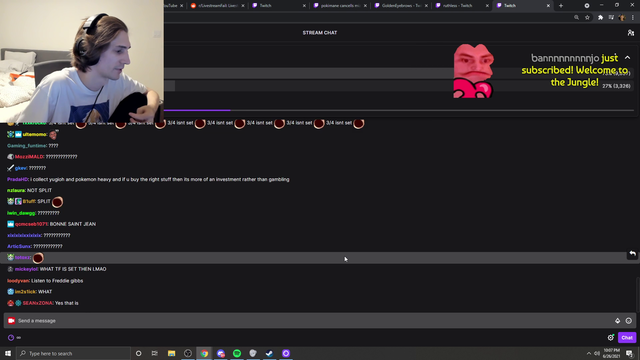Screen dimensions: 640x360
Task: Open the Windows Start menu
Action: pyautogui.click(x=8, y=353)
